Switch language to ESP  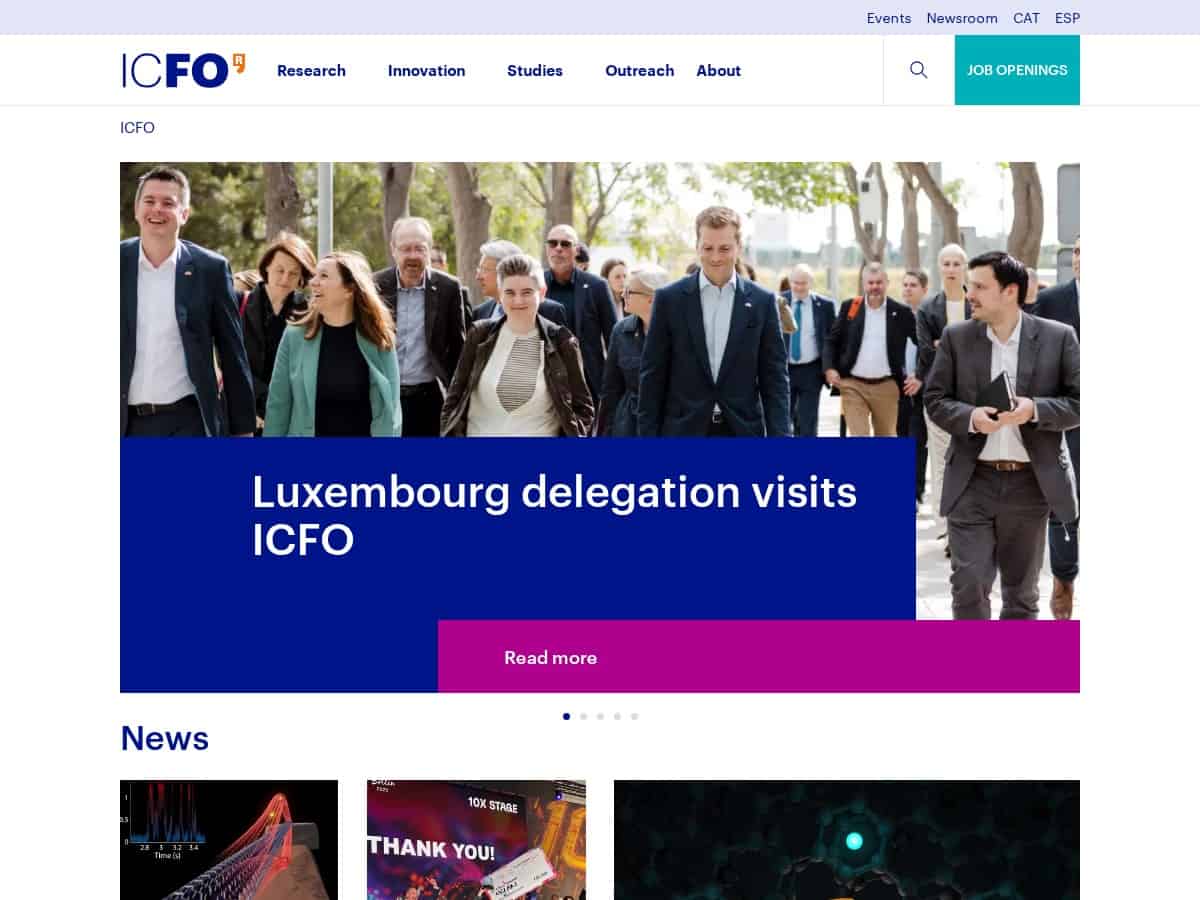coord(1067,18)
